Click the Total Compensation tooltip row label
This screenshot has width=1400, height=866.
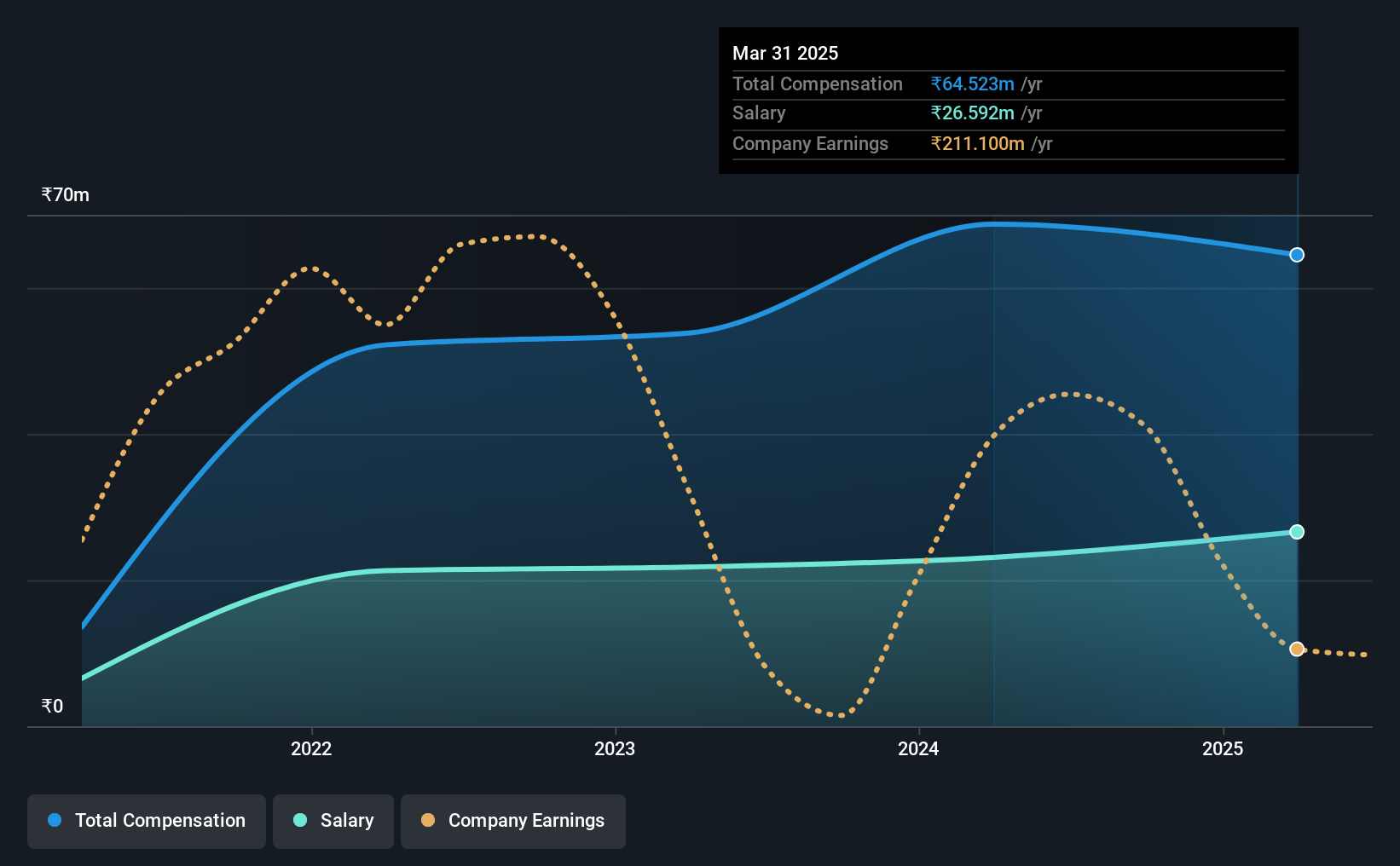pos(818,84)
